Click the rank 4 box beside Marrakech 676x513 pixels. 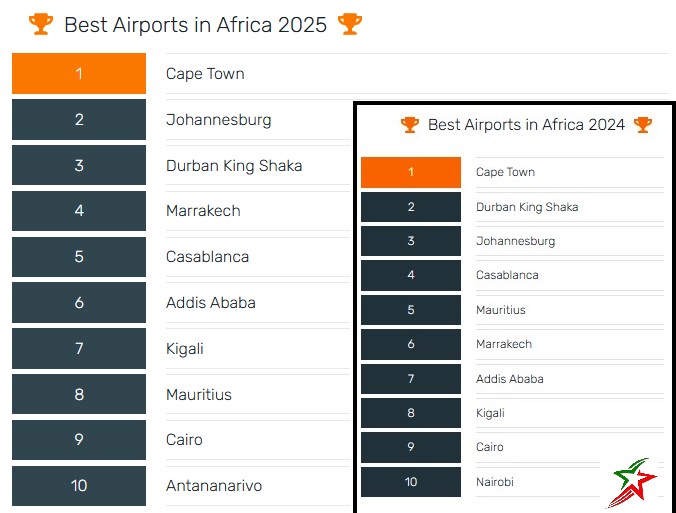79,211
